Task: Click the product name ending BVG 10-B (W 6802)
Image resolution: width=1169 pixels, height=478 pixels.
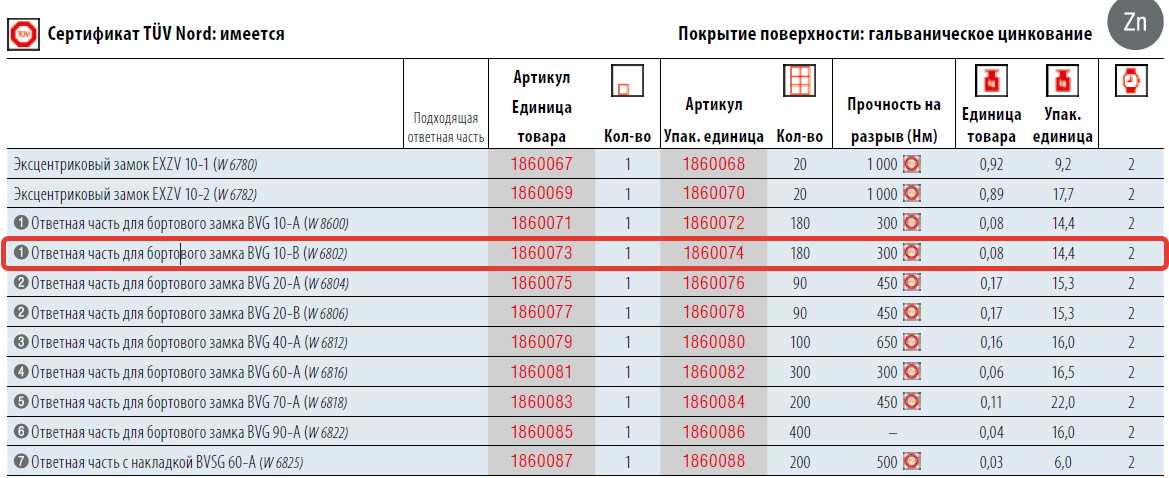Action: click(x=189, y=254)
